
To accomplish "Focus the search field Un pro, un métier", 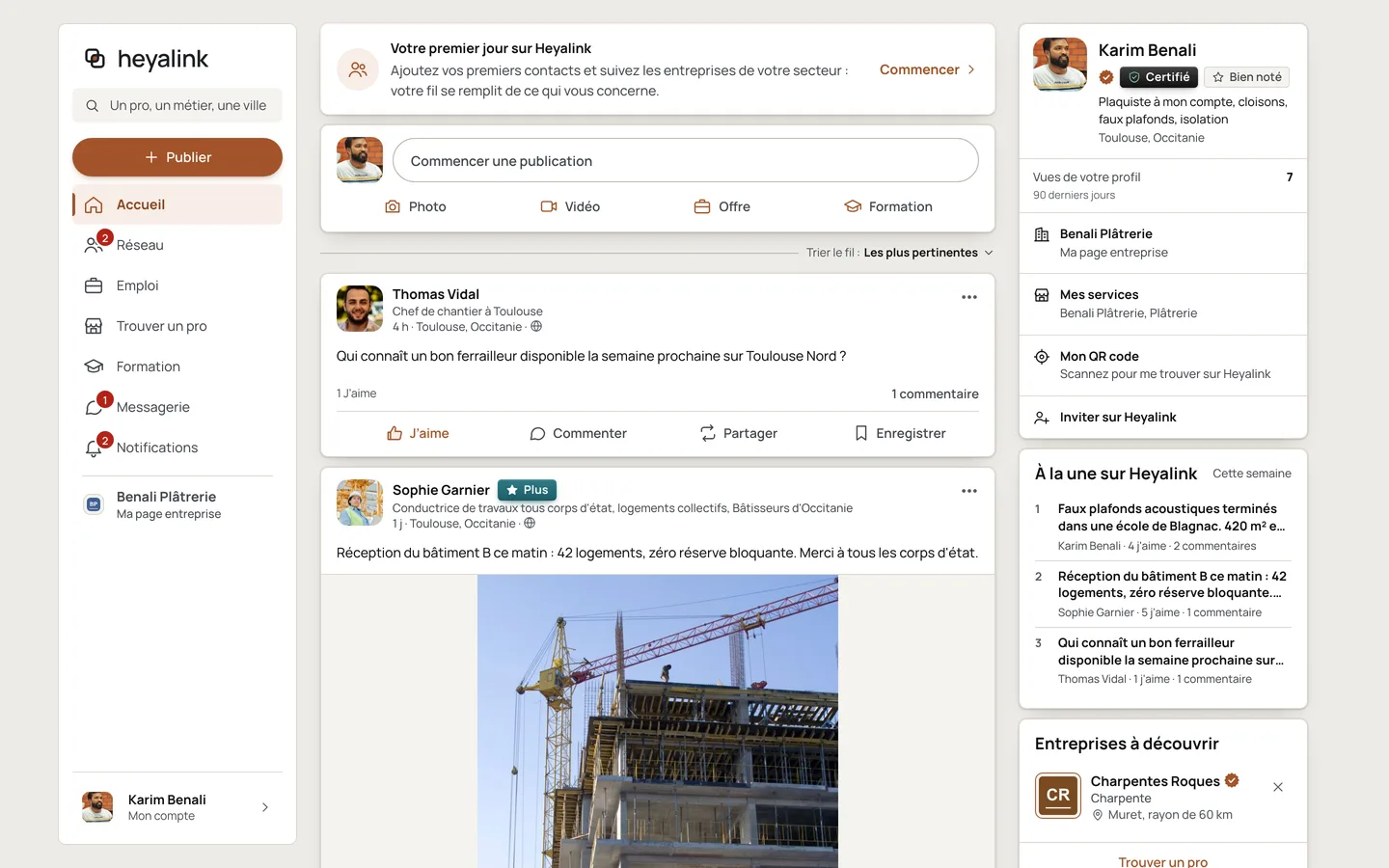I will point(177,105).
